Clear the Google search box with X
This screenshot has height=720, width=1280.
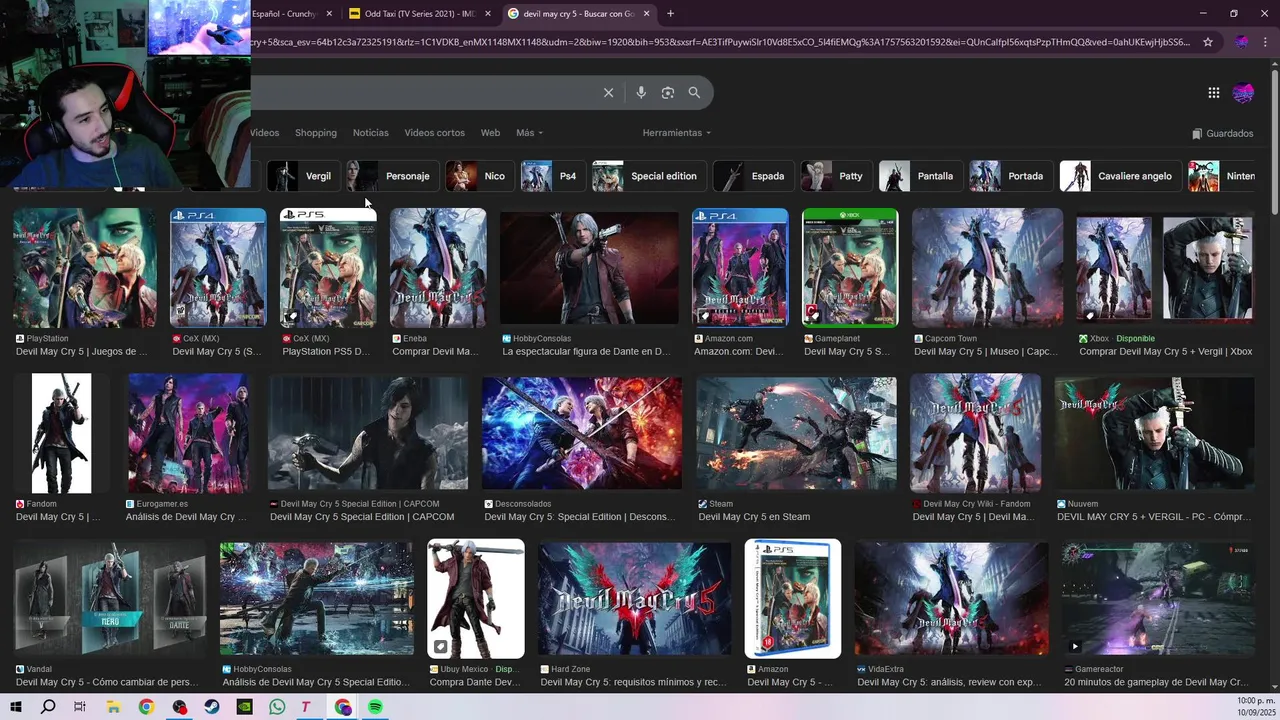point(608,93)
